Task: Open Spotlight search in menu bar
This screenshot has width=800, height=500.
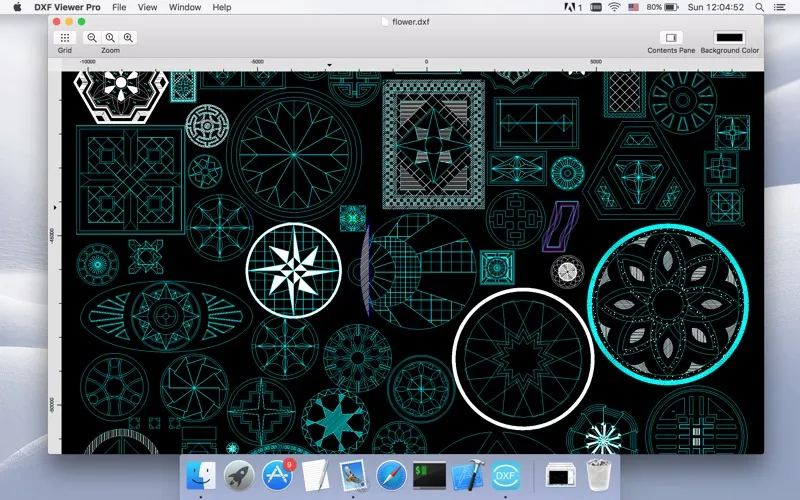Action: click(x=759, y=7)
